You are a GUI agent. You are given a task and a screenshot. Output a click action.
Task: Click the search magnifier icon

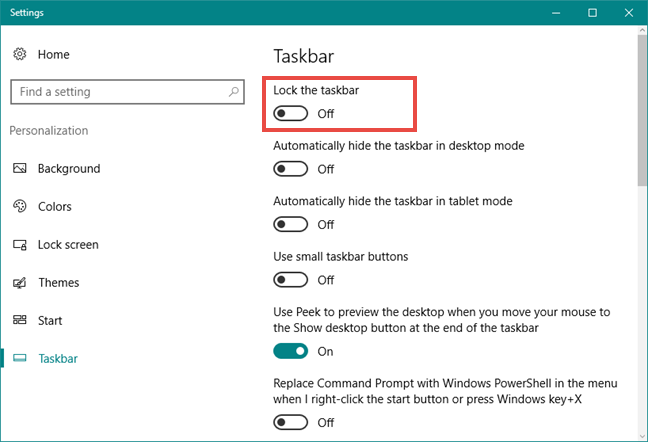pyautogui.click(x=233, y=91)
